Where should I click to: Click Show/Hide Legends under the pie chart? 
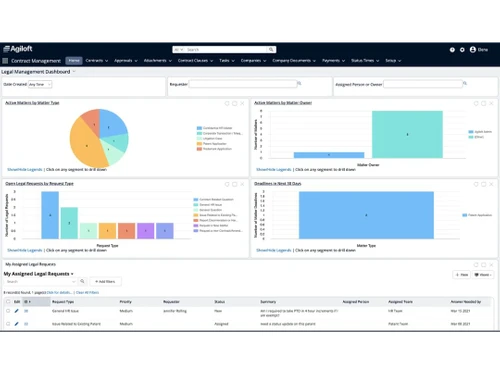(x=25, y=169)
